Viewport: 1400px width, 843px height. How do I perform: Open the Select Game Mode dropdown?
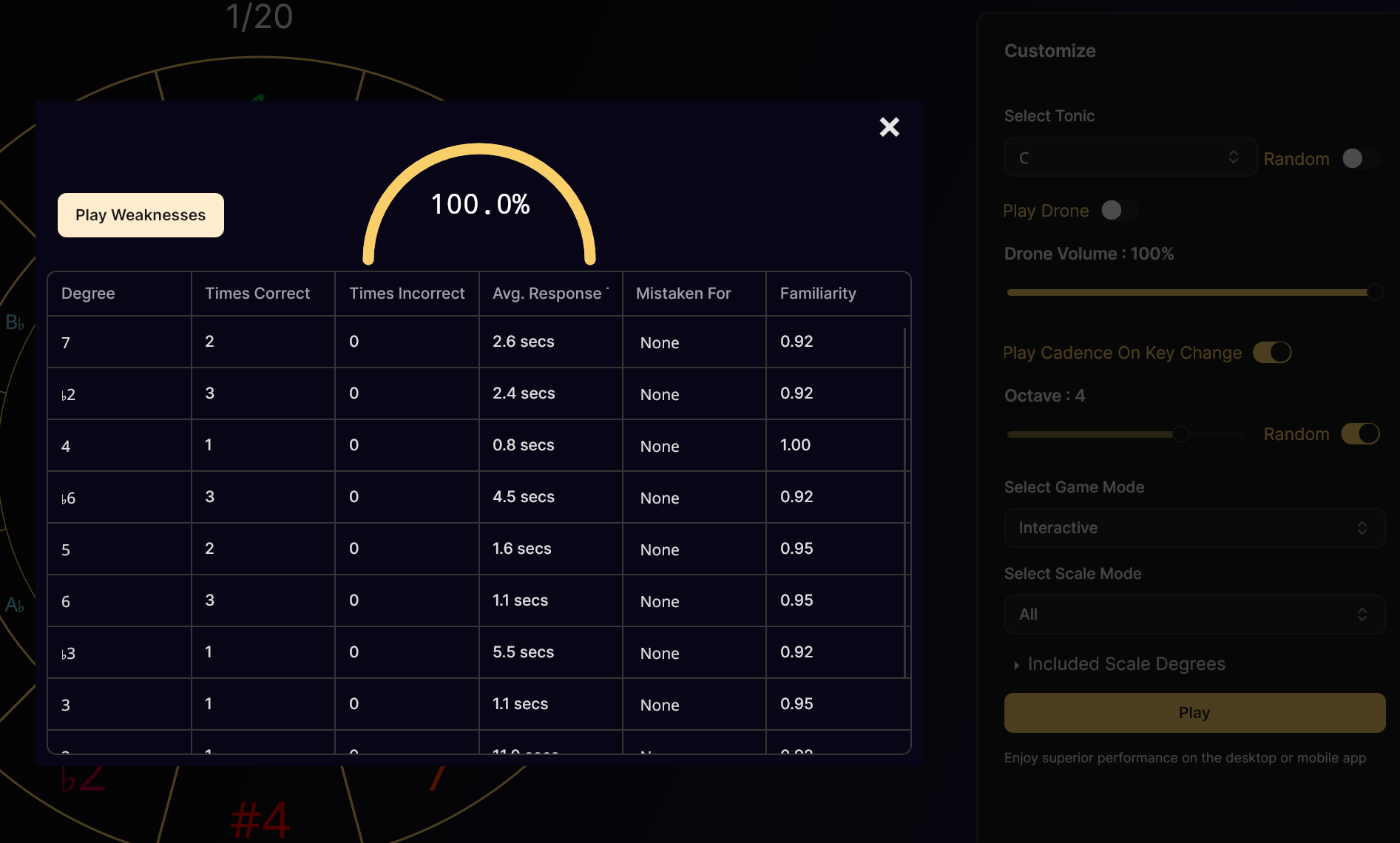point(1194,528)
